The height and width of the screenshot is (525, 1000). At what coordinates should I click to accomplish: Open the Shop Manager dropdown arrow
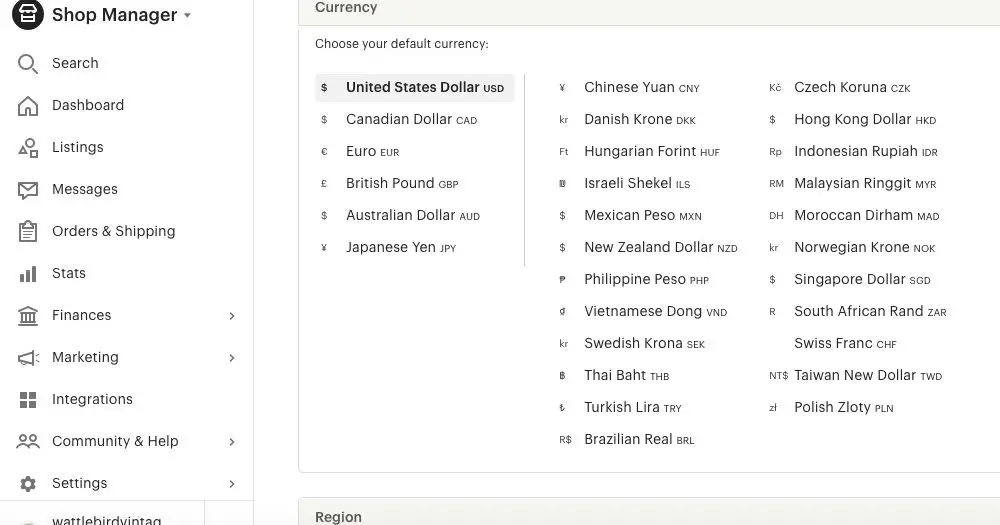click(187, 16)
